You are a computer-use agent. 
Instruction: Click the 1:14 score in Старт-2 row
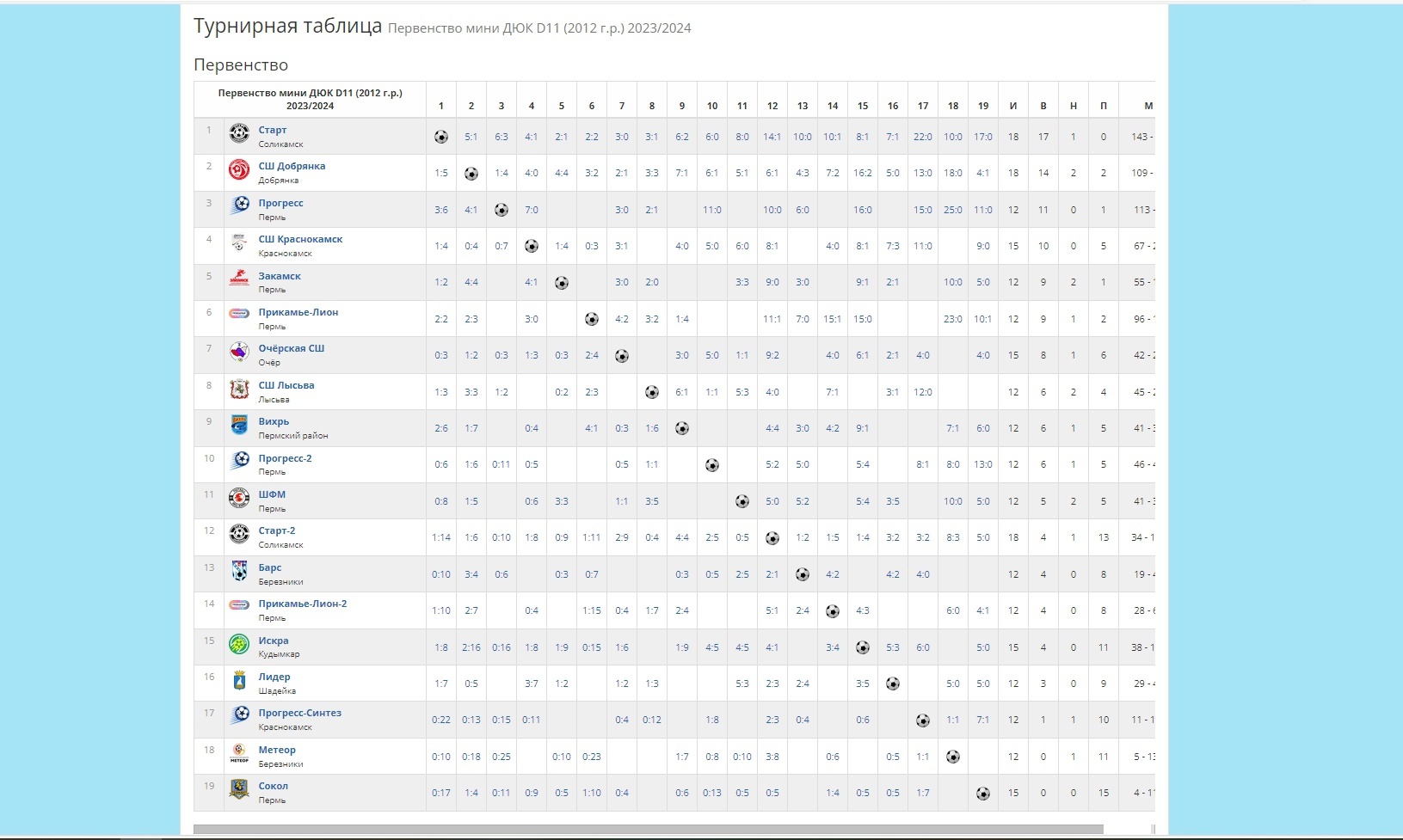coord(441,537)
